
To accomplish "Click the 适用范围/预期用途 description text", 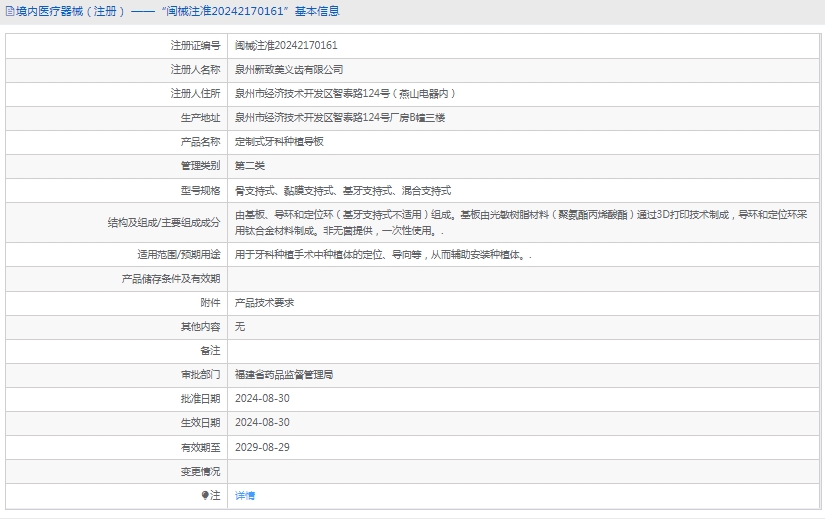I will coord(383,254).
